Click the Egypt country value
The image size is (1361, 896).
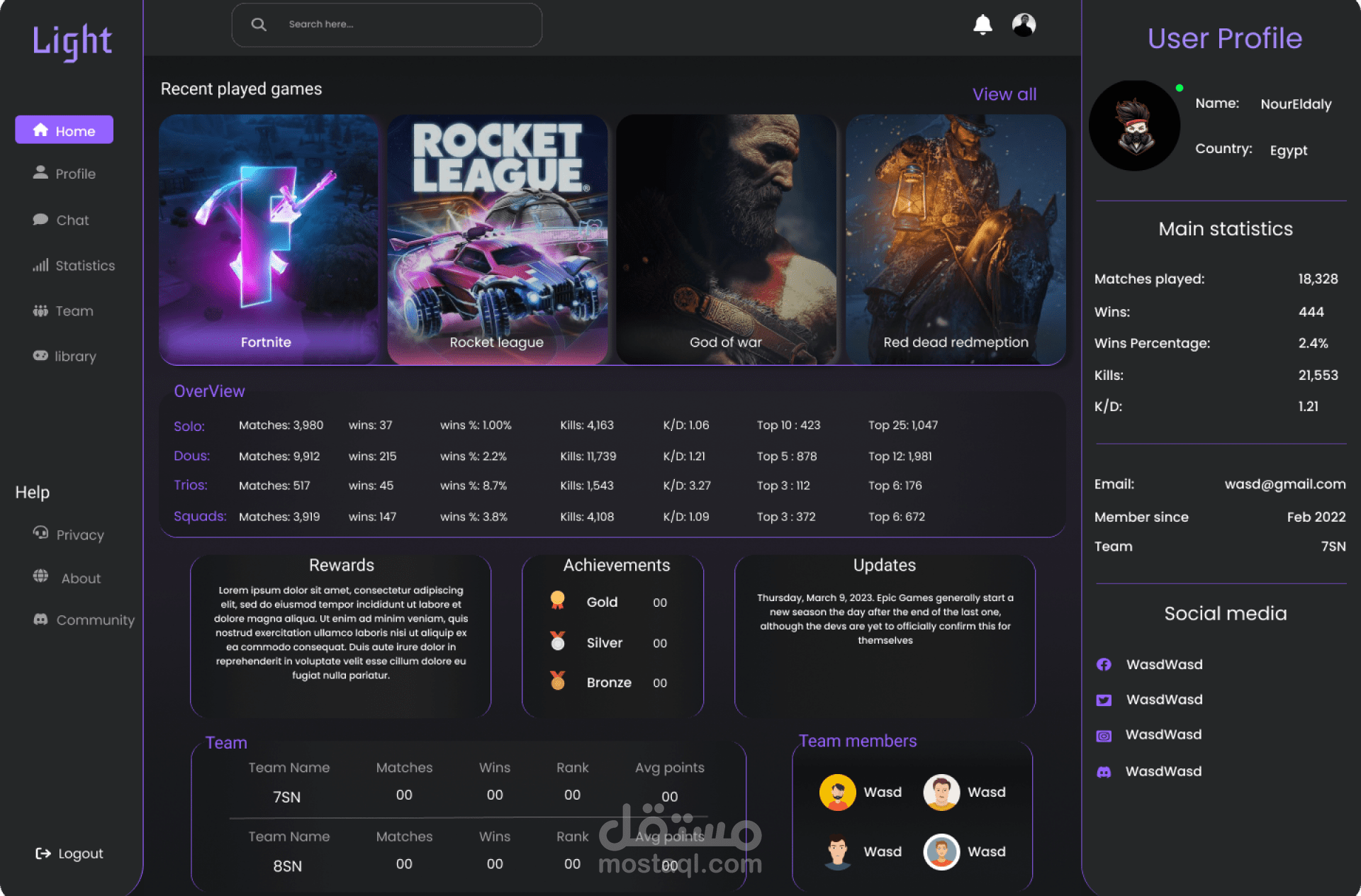pos(1288,150)
